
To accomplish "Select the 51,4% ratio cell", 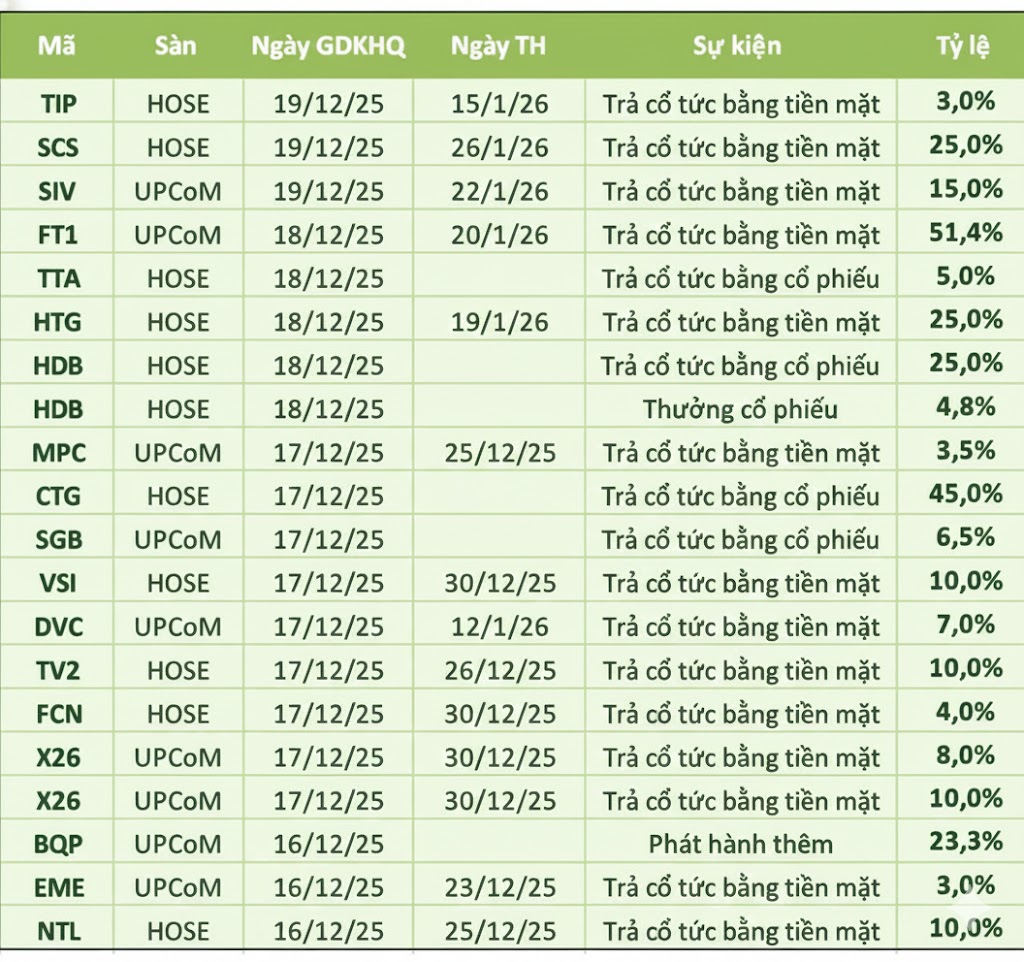I will pyautogui.click(x=965, y=233).
